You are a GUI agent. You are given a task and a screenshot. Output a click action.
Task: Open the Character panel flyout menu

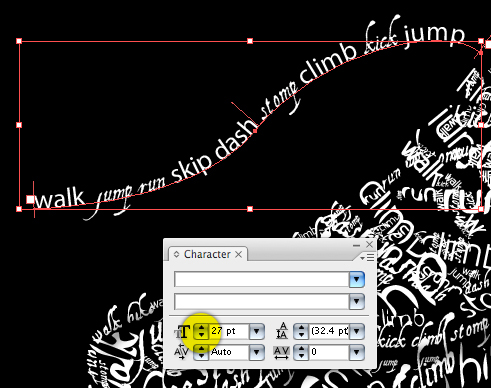[368, 258]
